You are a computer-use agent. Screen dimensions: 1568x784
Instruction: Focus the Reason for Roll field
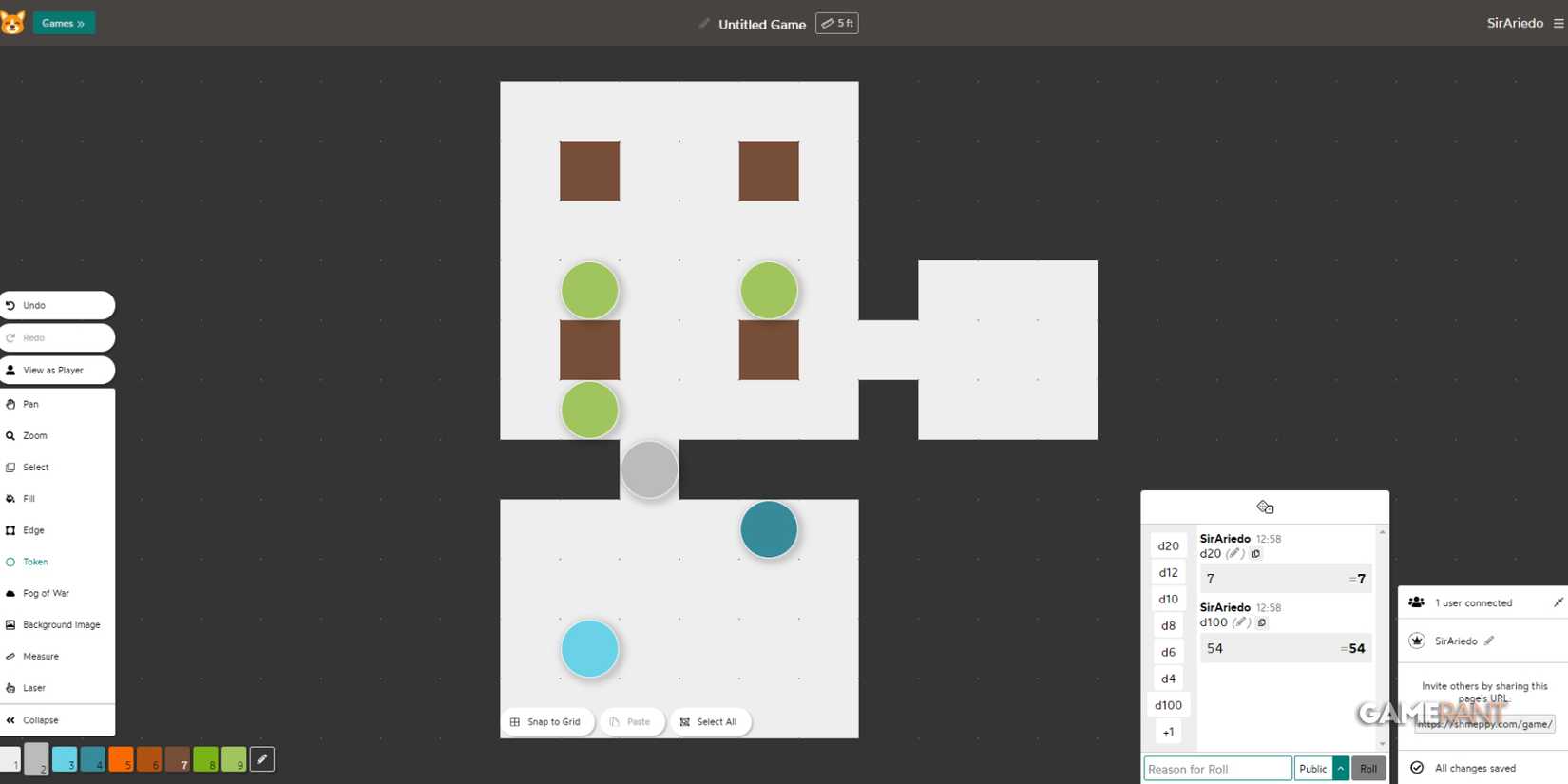pos(1217,769)
